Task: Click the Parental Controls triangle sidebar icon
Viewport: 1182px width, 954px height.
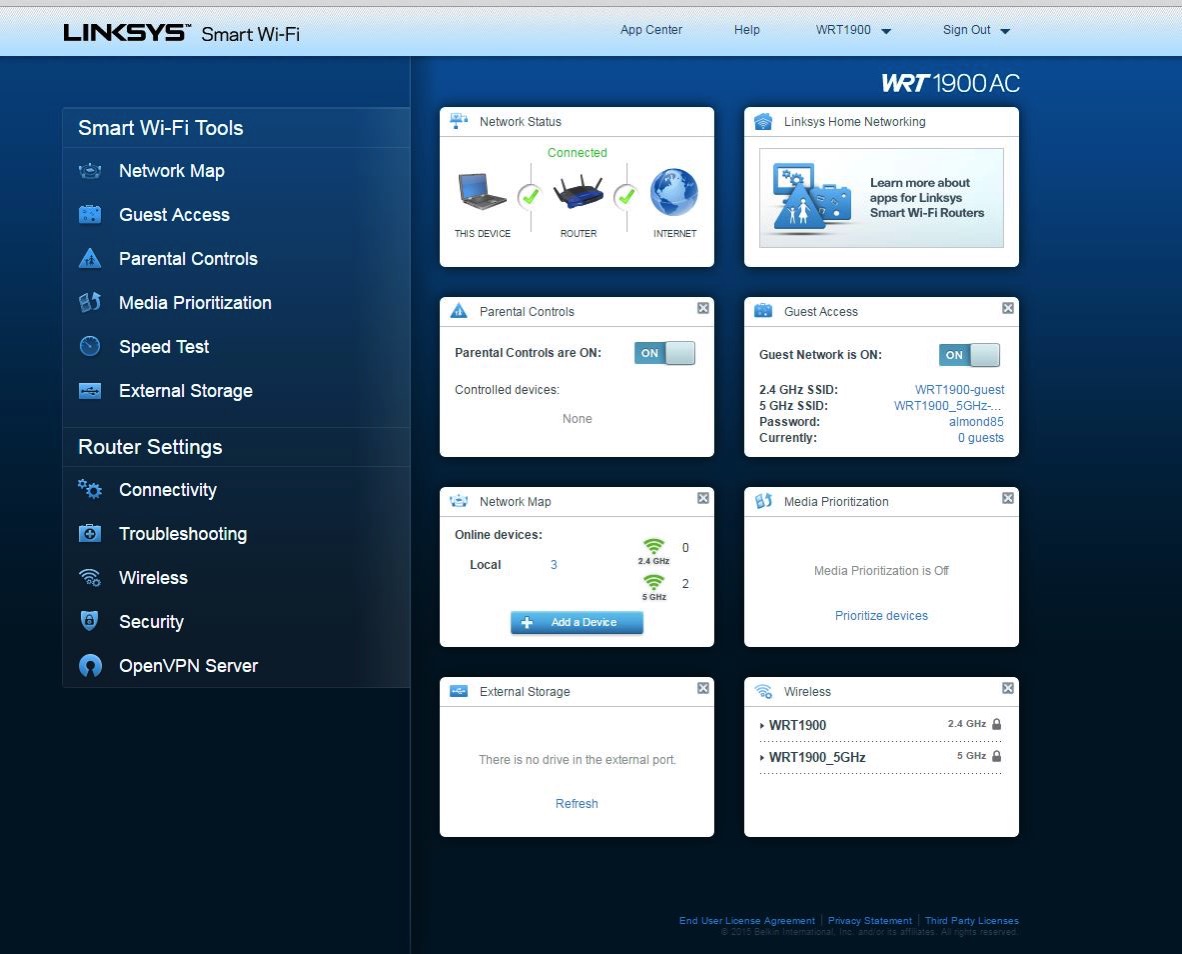Action: [x=90, y=258]
